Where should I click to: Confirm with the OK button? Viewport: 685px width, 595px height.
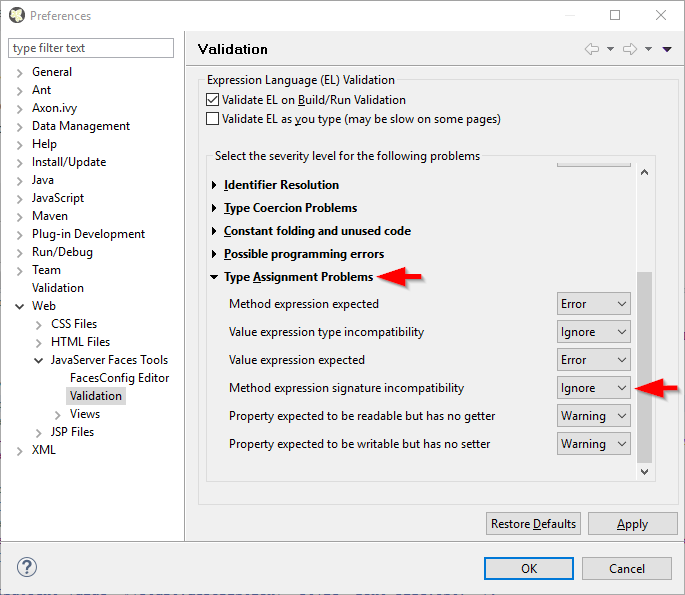click(529, 568)
